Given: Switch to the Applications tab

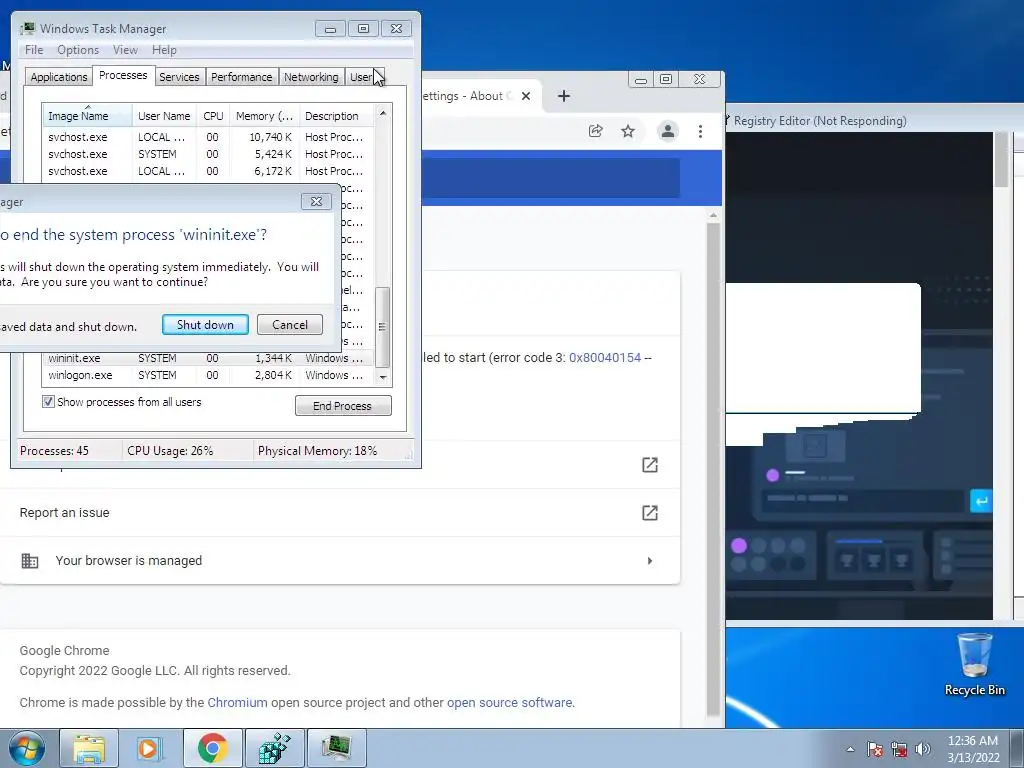Looking at the screenshot, I should (59, 77).
